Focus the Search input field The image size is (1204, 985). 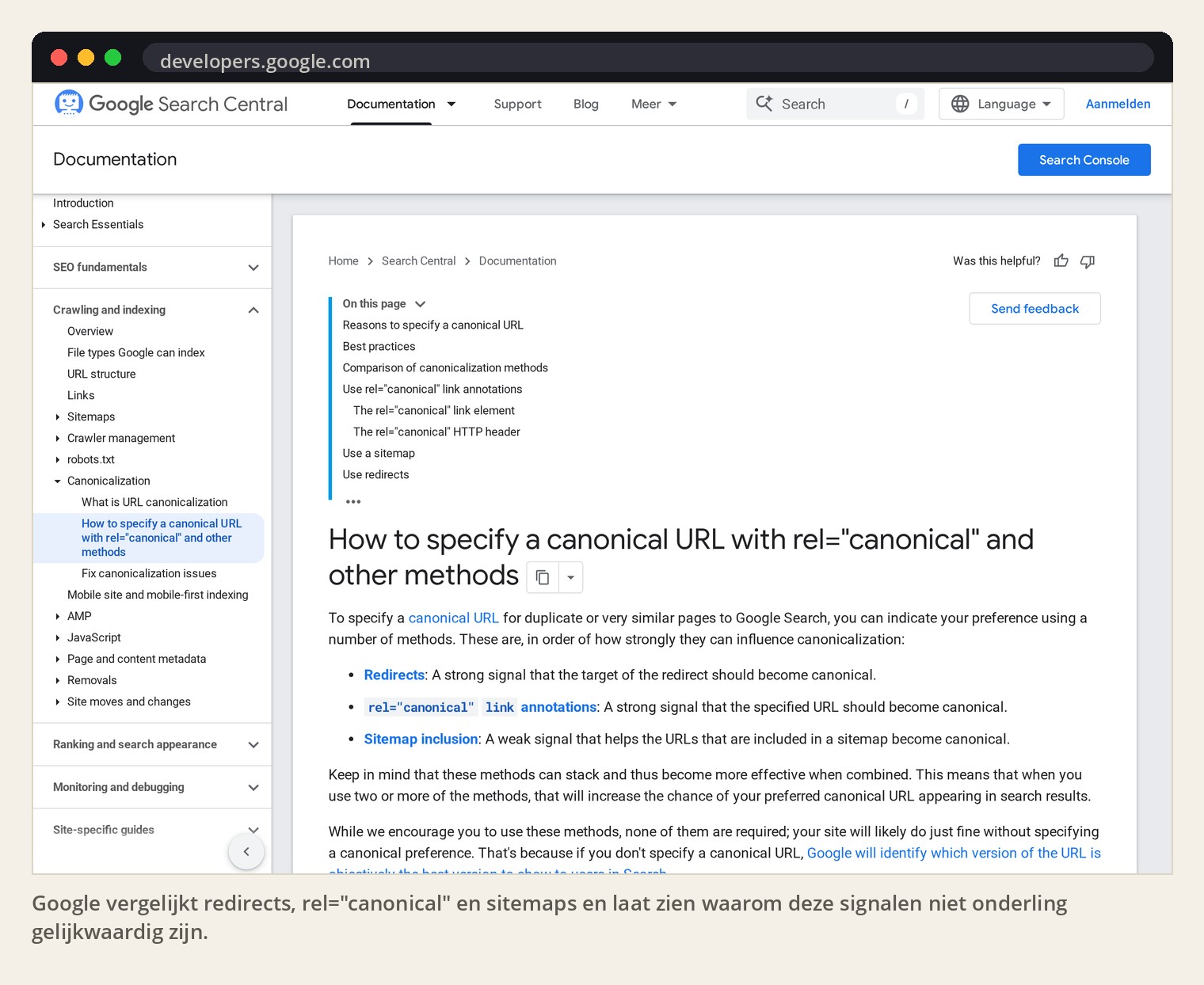point(835,104)
